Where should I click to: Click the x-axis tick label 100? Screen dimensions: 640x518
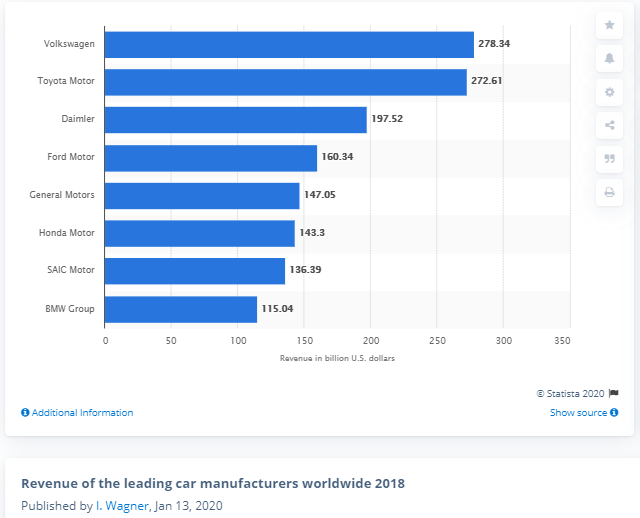point(238,341)
